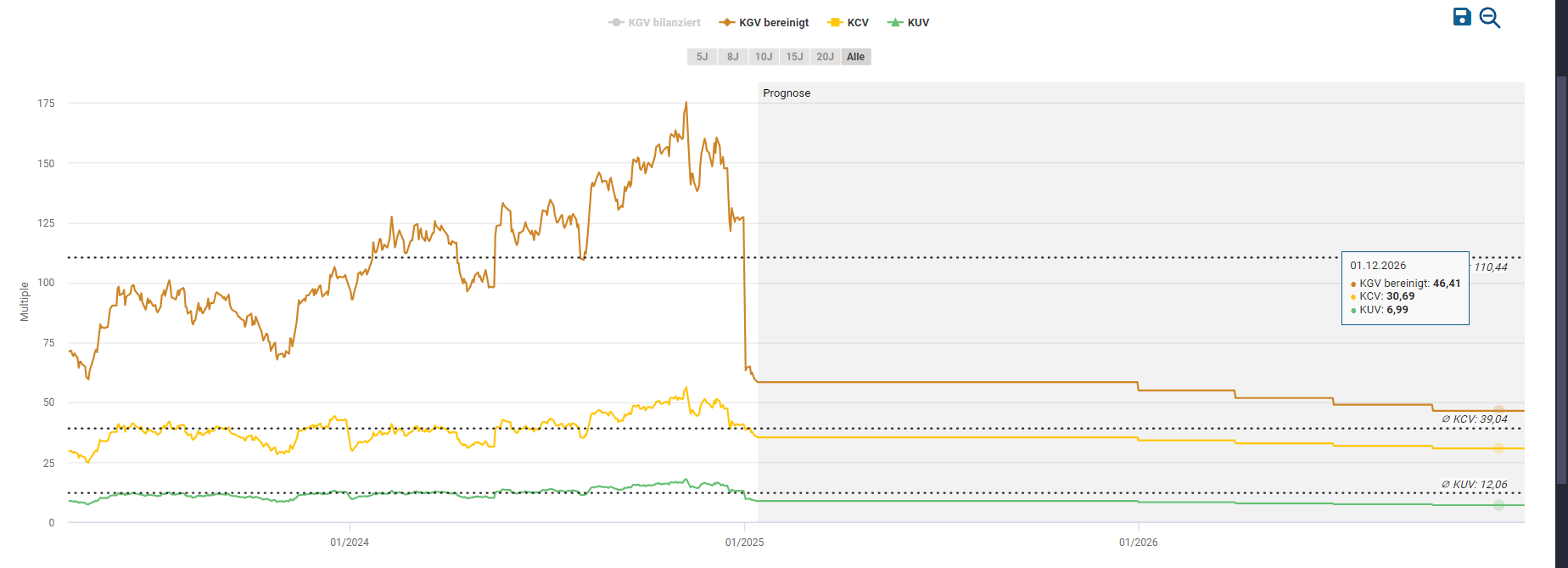
Task: Toggle the KCV legend entry
Action: tap(848, 23)
